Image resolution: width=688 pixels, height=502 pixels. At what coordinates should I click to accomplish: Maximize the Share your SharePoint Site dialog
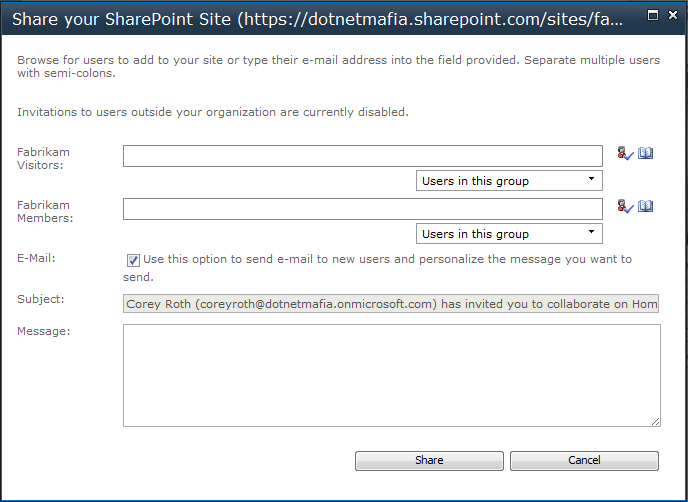(x=653, y=15)
